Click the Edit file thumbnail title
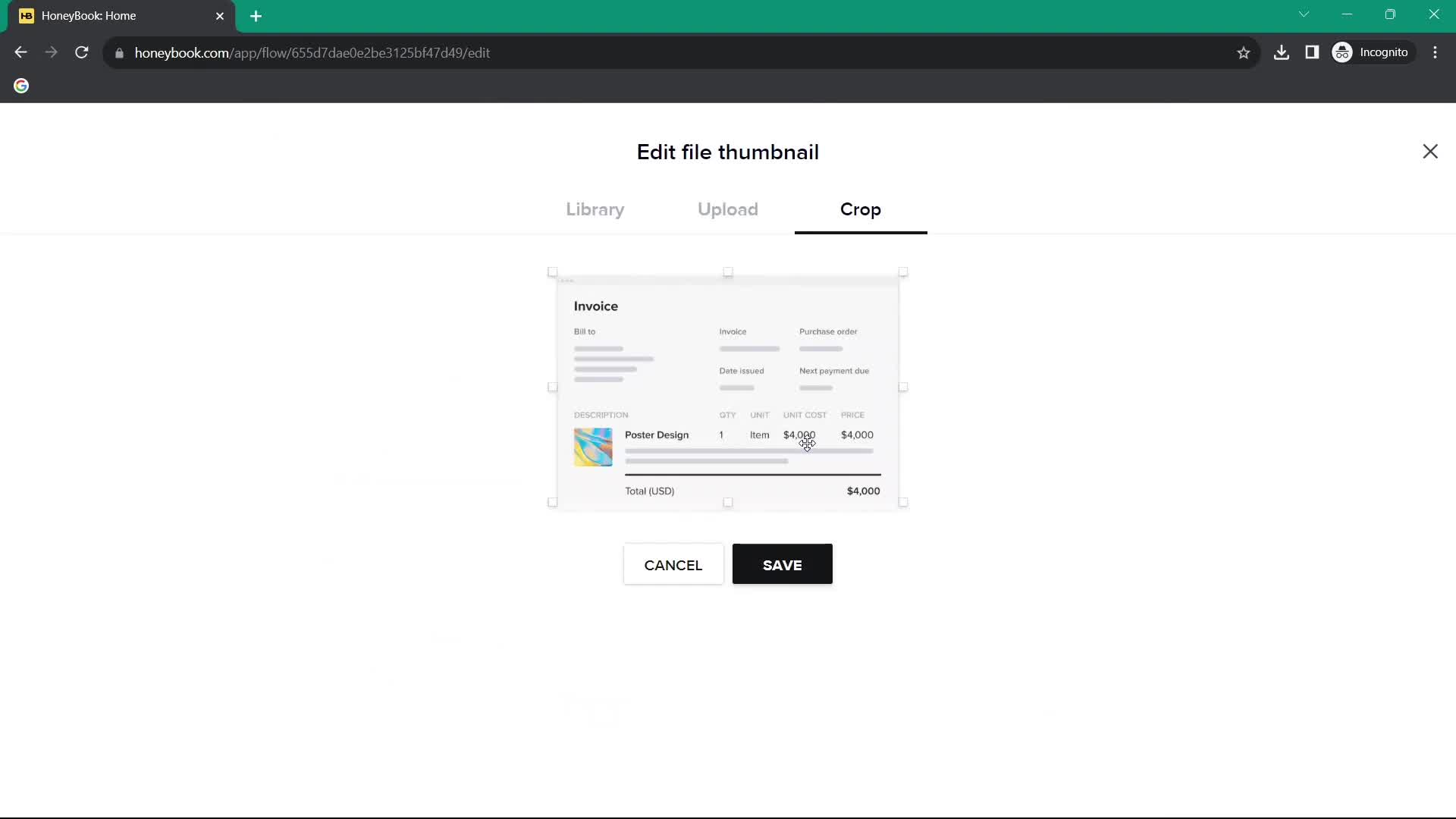1456x819 pixels. tap(728, 152)
